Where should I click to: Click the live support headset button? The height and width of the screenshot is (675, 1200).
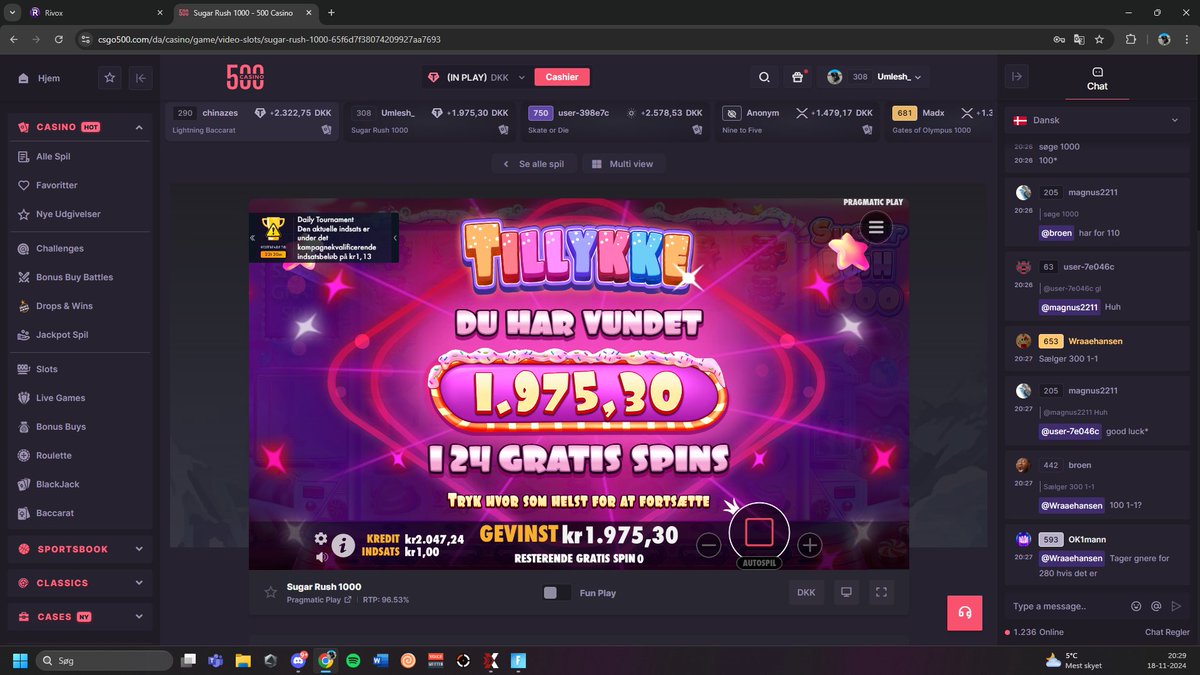pyautogui.click(x=965, y=613)
